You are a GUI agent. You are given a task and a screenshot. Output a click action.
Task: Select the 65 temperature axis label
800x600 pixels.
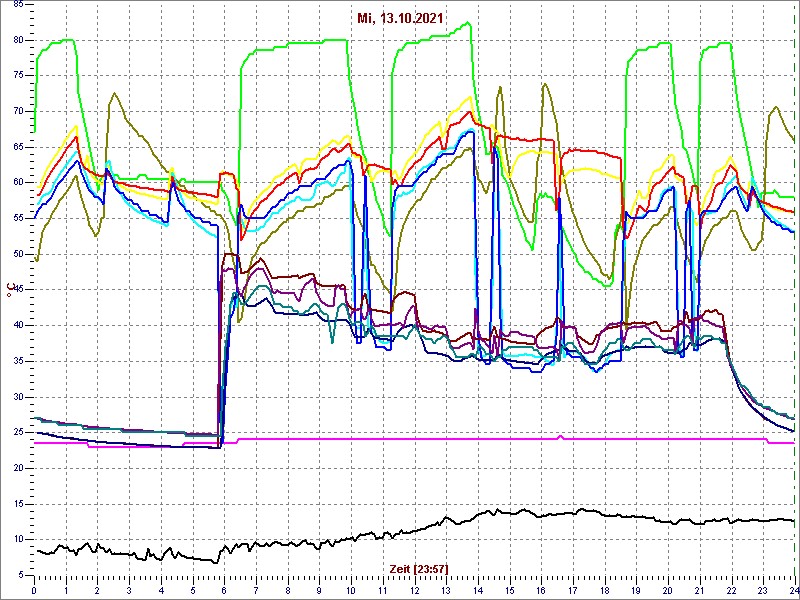coord(16,147)
